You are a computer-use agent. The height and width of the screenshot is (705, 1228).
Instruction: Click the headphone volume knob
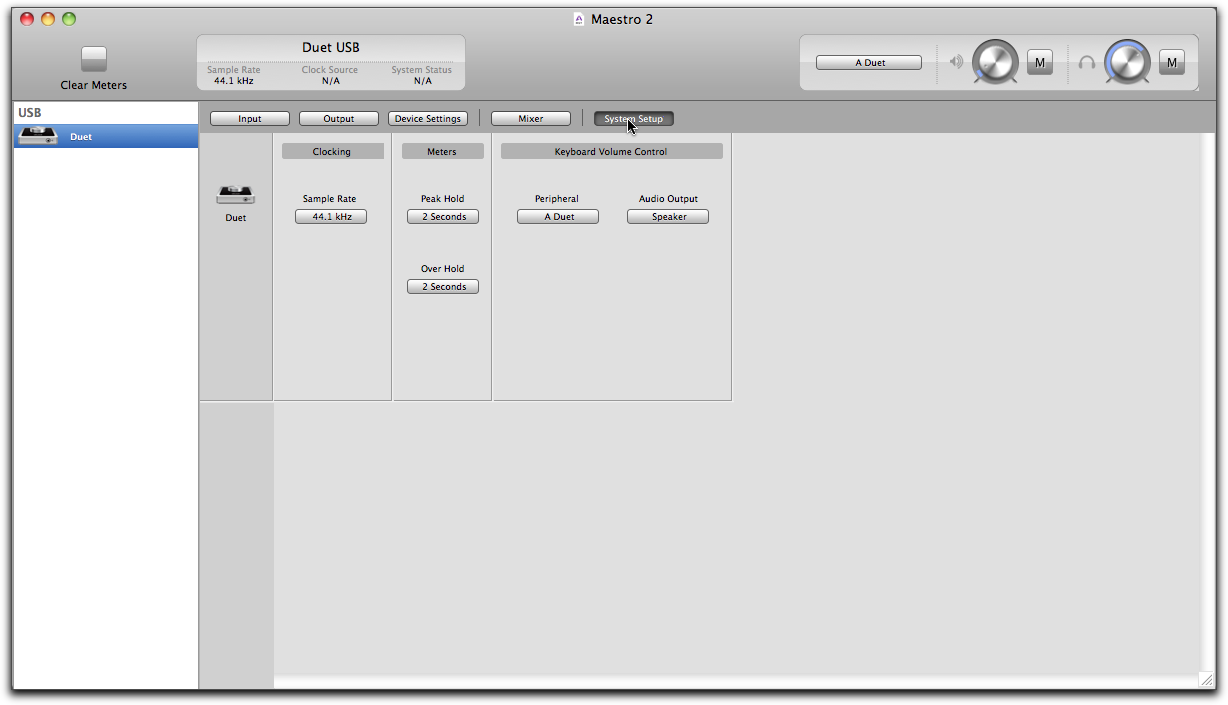pyautogui.click(x=1127, y=63)
